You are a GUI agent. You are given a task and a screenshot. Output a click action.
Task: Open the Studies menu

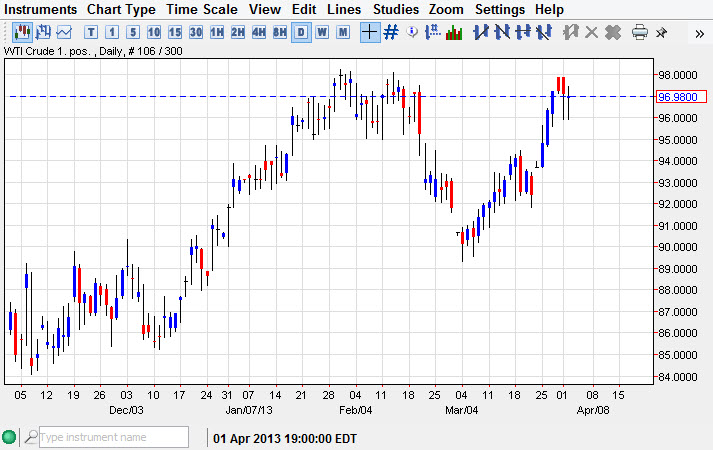point(396,9)
